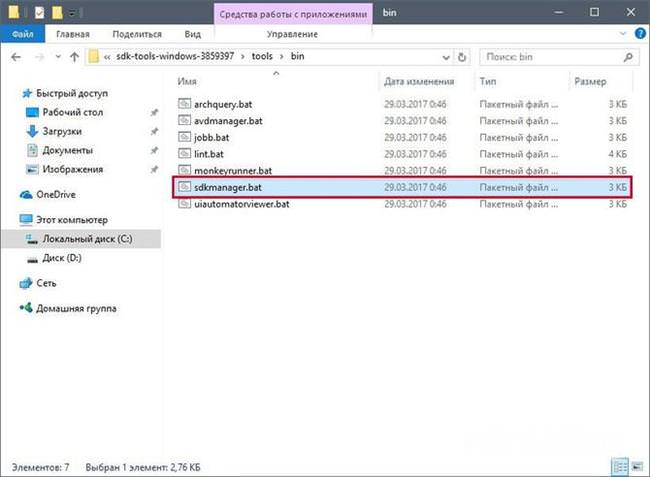
Task: Open the quick access toolbar dropdown
Action: (x=72, y=13)
